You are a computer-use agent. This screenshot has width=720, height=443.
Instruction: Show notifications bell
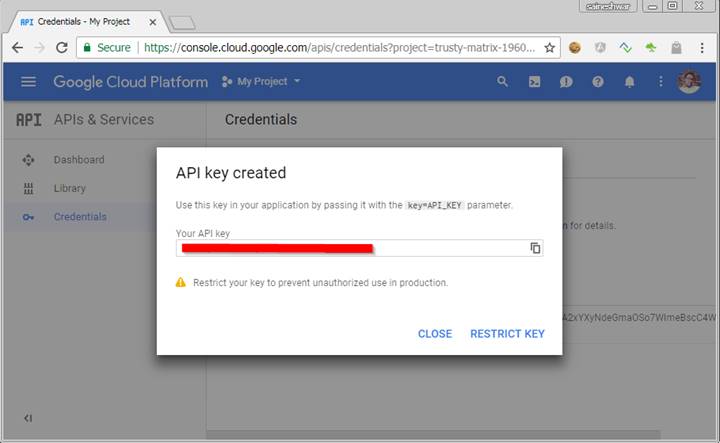[x=629, y=82]
